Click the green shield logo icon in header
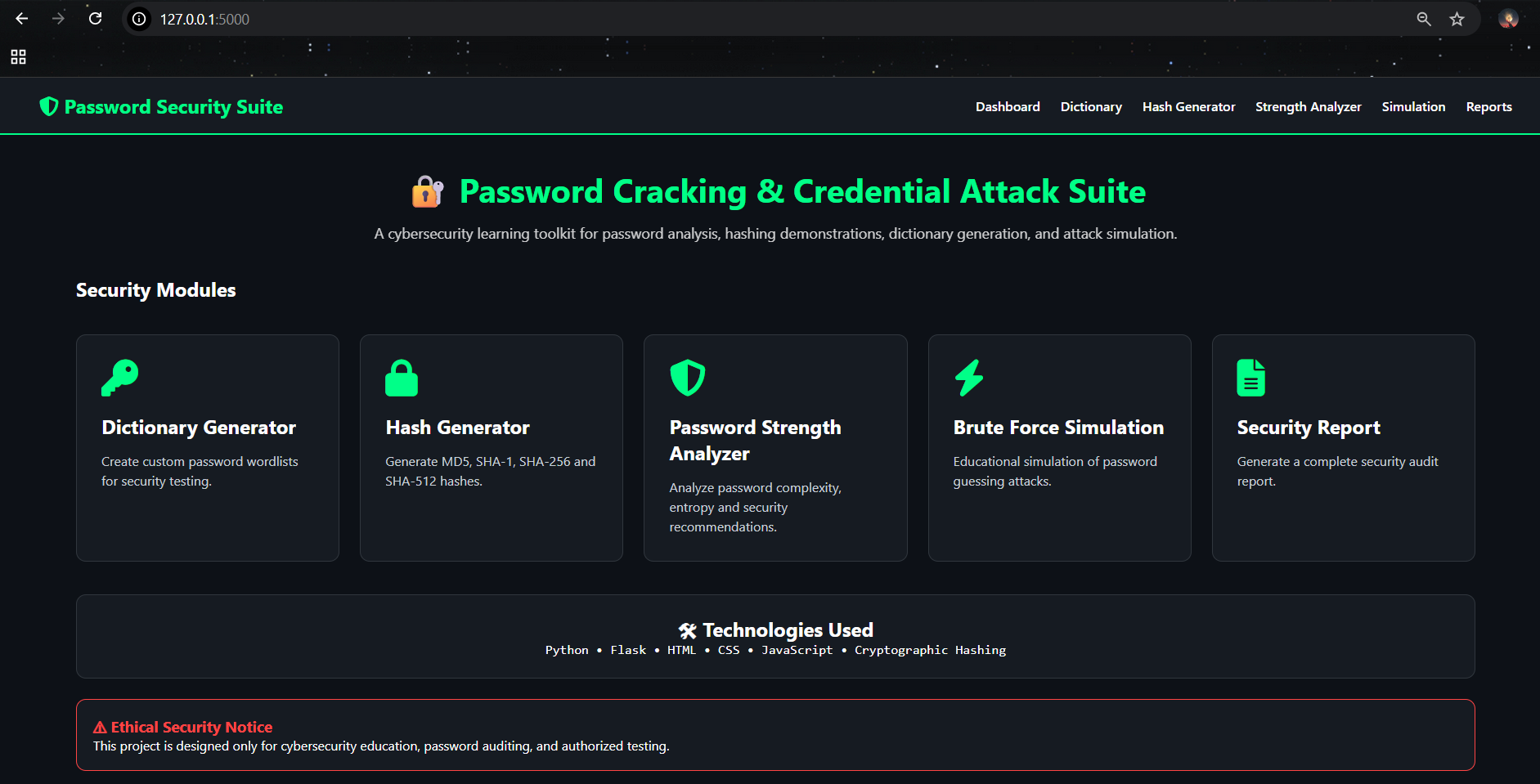Viewport: 1540px width, 784px height. tap(49, 106)
